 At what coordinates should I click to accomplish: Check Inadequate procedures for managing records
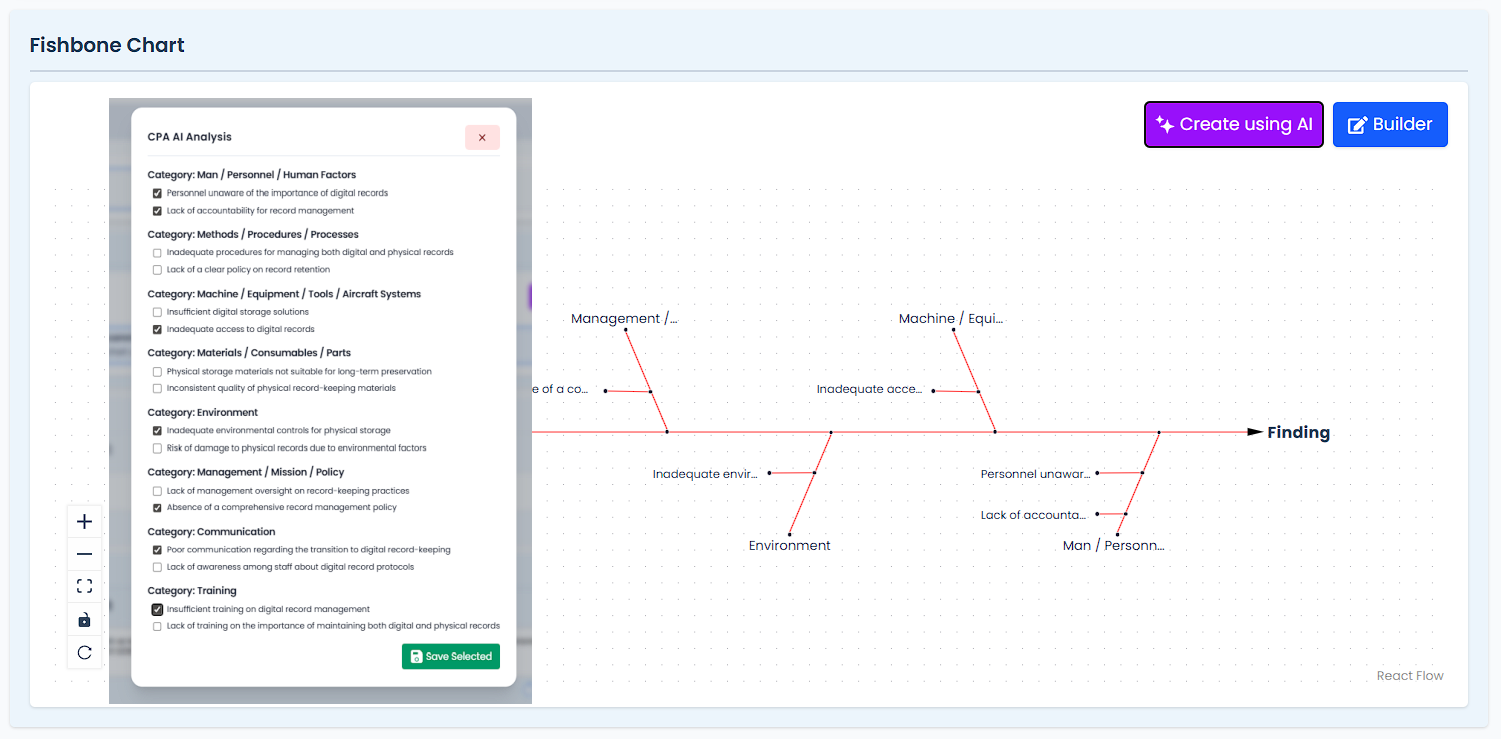pyautogui.click(x=157, y=253)
